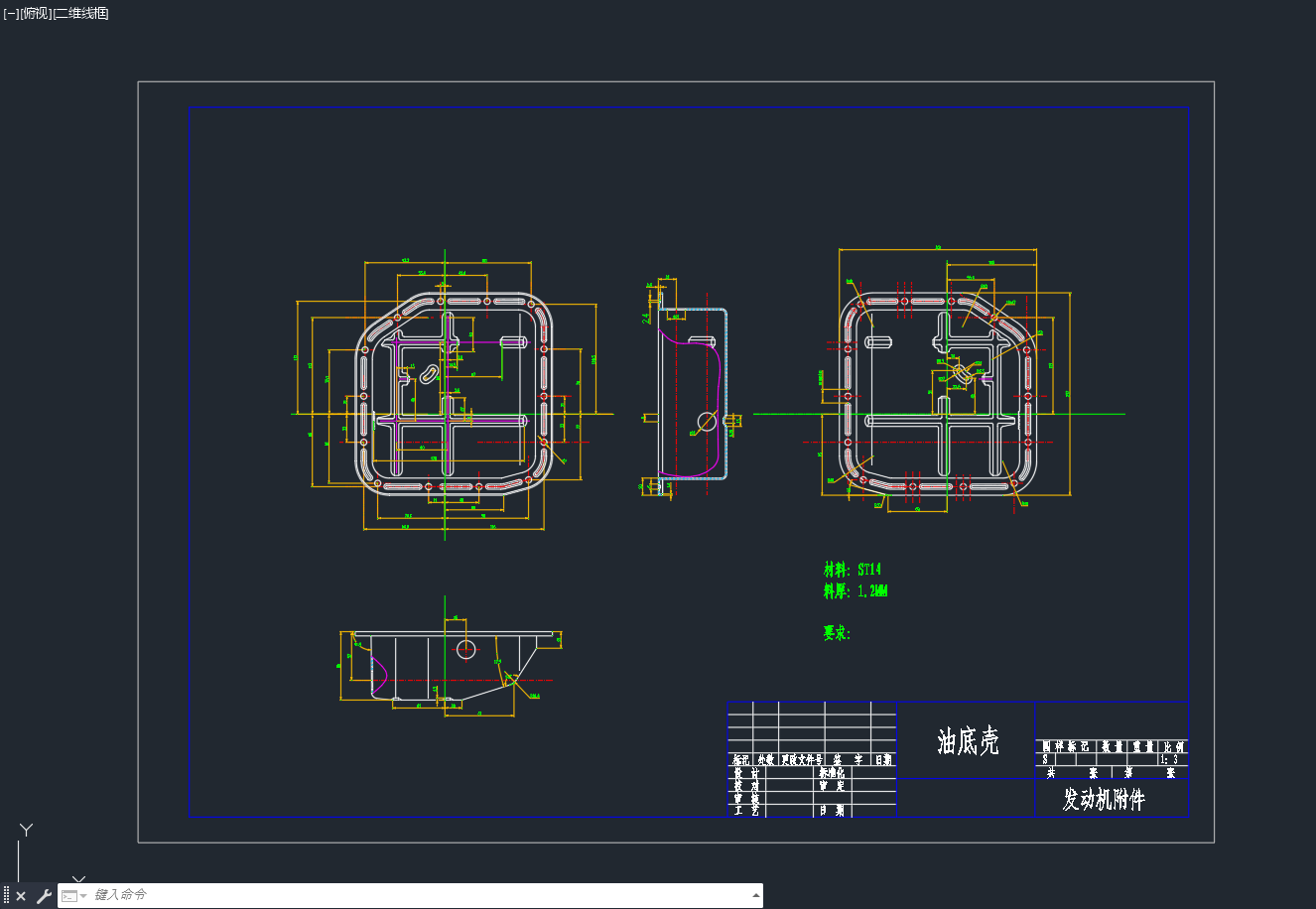The height and width of the screenshot is (909, 1316).
Task: Select the 1:3 scale value
Action: (1169, 759)
